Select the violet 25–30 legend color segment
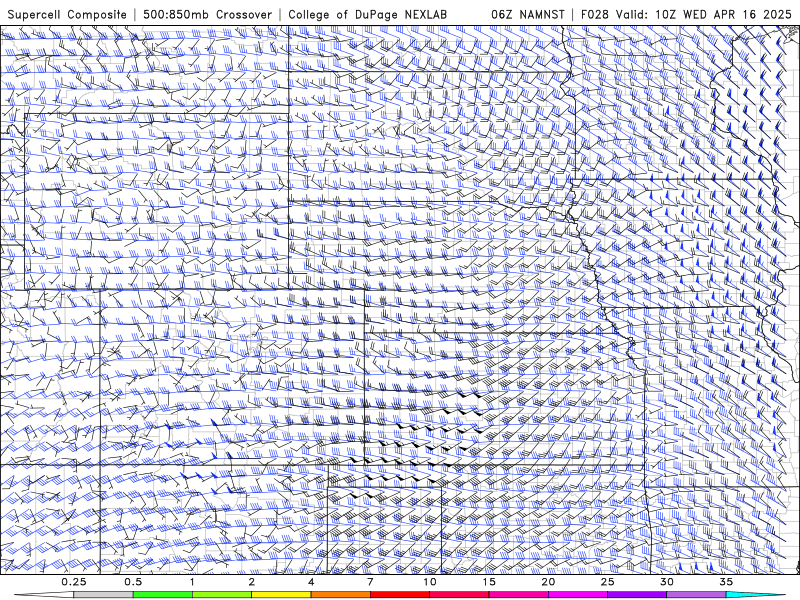The image size is (800, 600). click(637, 595)
